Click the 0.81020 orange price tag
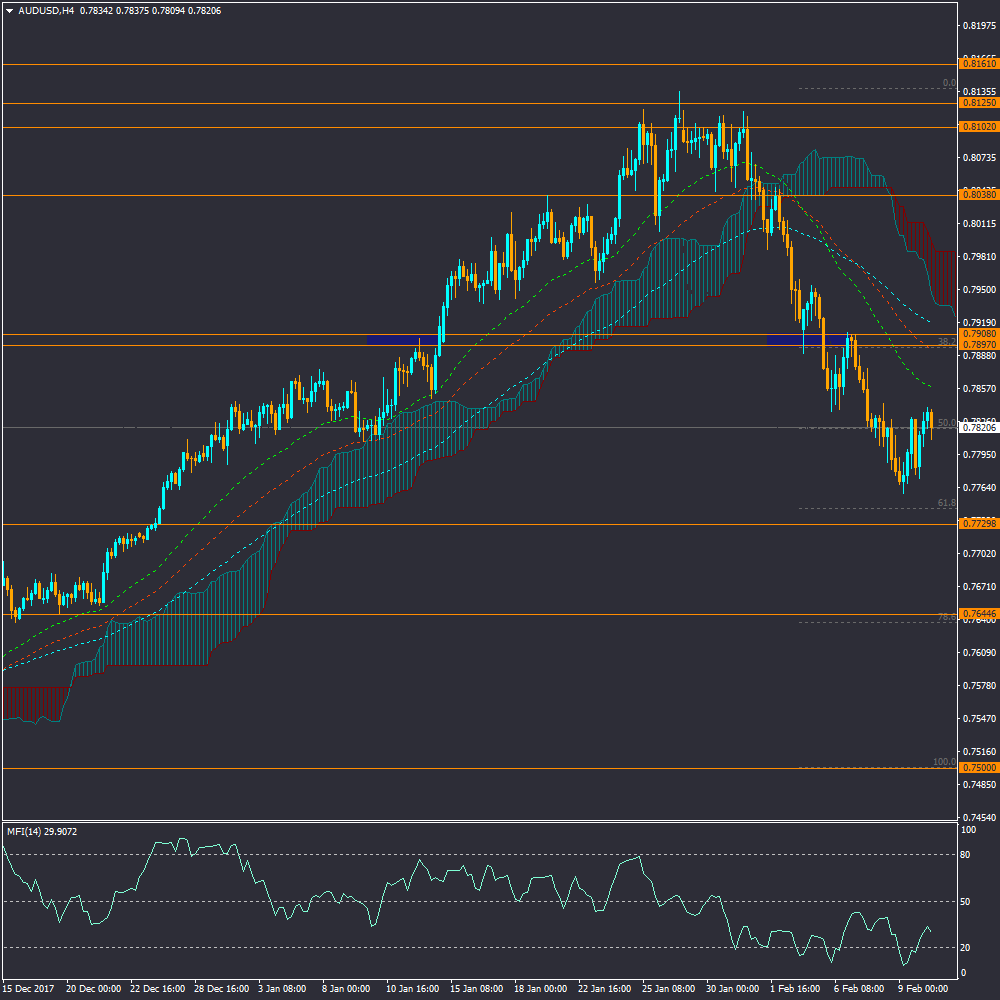Viewport: 1000px width, 1000px height. [977, 127]
